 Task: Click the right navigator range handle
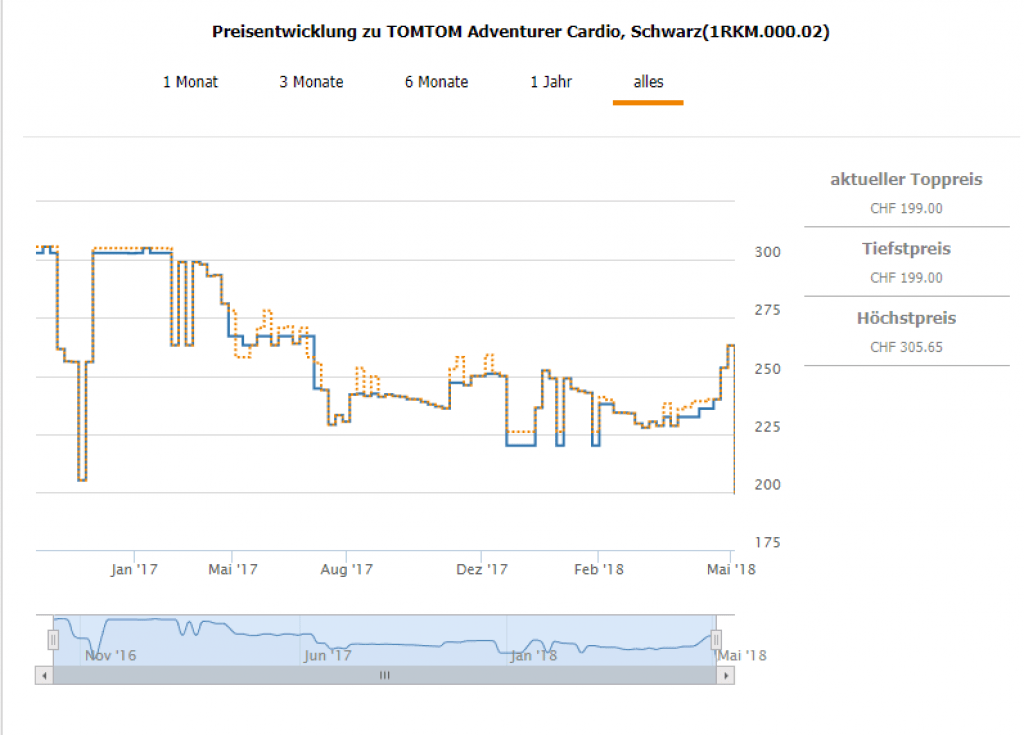click(x=716, y=639)
